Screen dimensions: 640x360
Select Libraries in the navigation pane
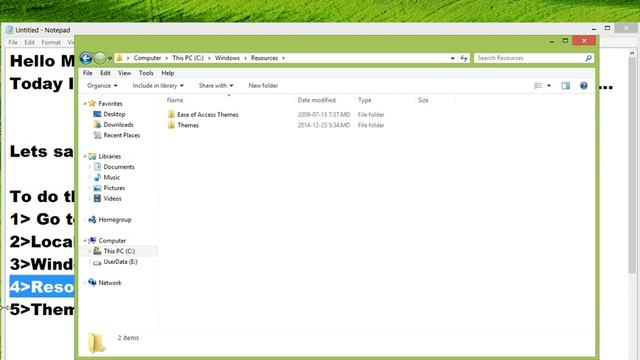110,156
